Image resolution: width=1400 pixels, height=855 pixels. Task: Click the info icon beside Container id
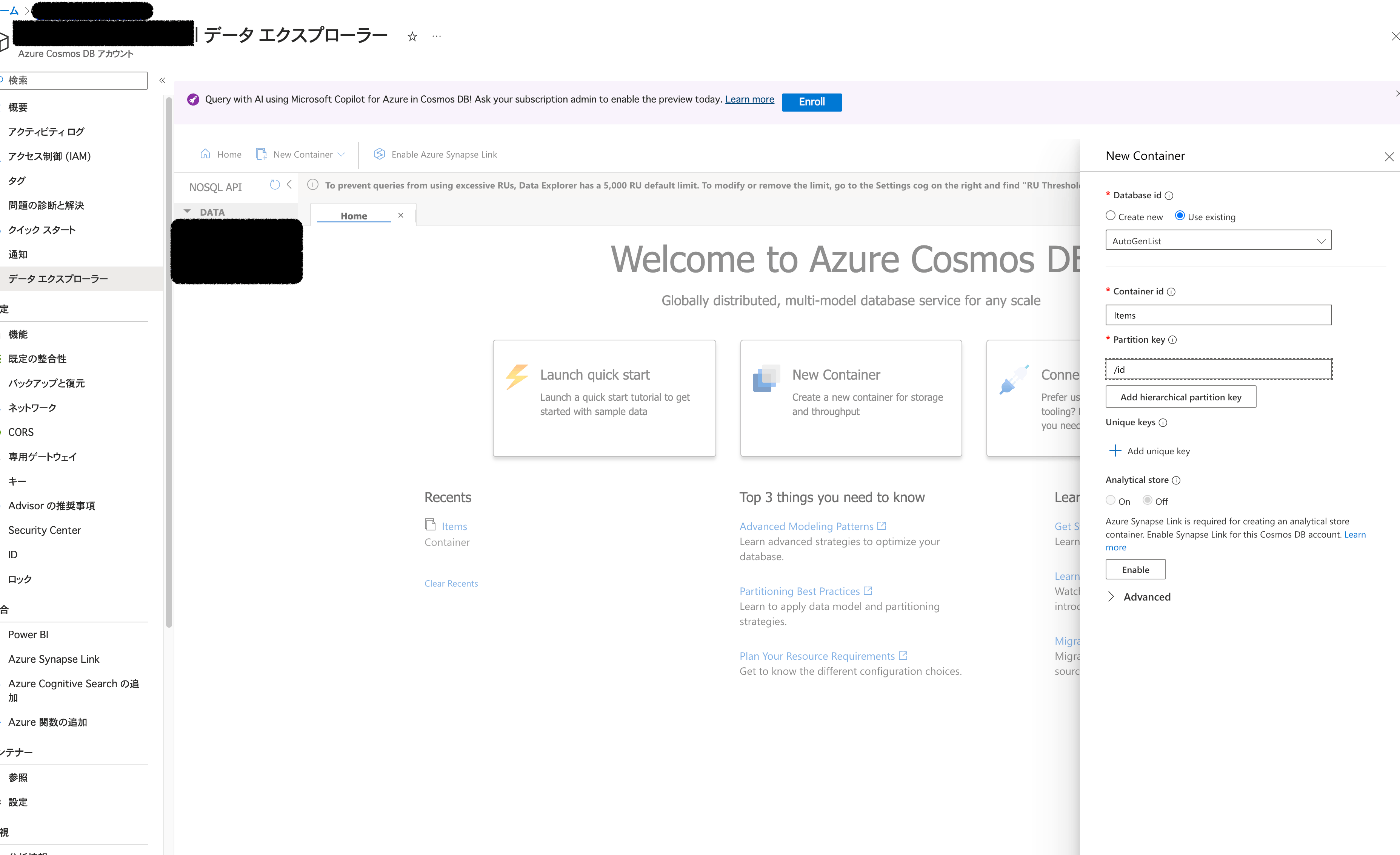pyautogui.click(x=1171, y=292)
